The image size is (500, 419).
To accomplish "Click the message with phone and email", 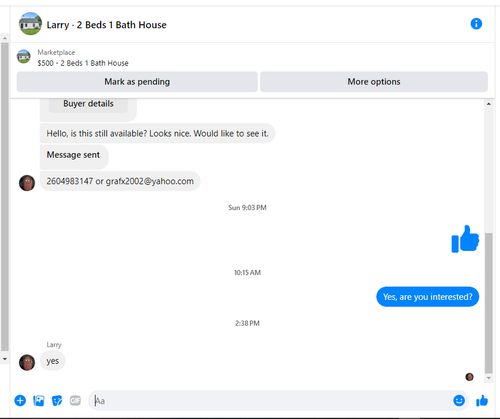I will pyautogui.click(x=120, y=181).
